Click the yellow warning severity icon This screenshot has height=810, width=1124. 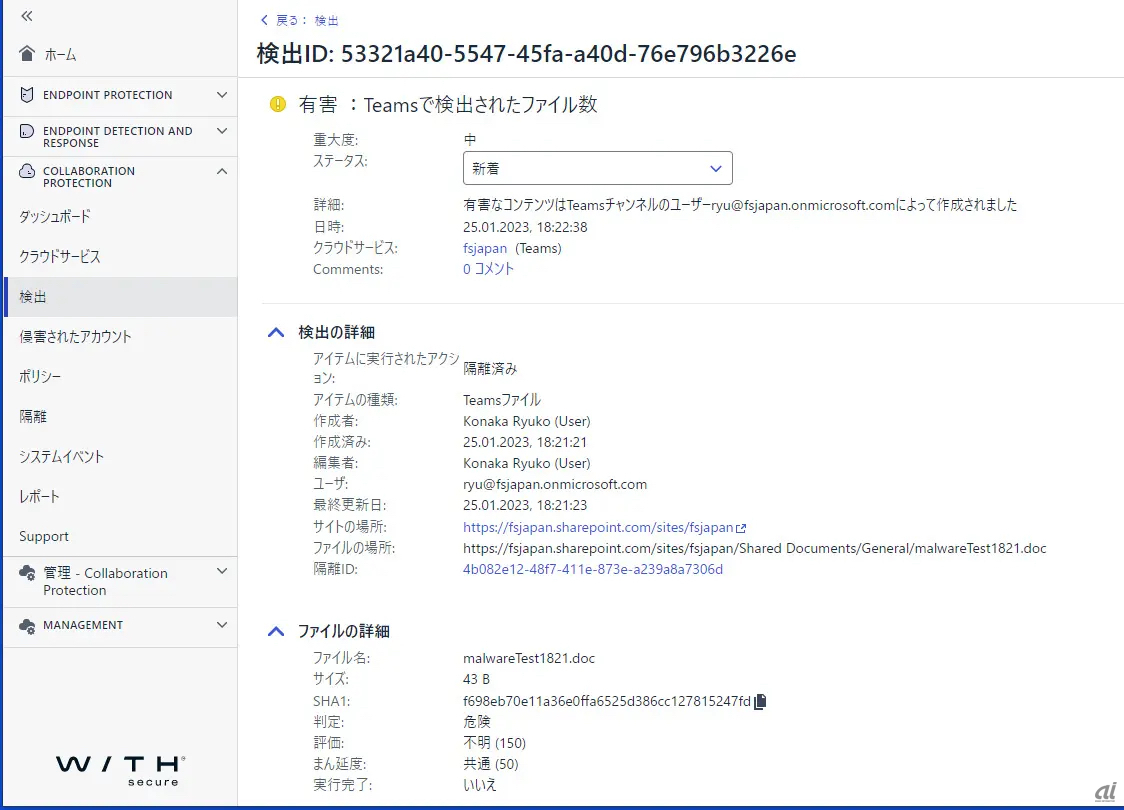coord(278,104)
